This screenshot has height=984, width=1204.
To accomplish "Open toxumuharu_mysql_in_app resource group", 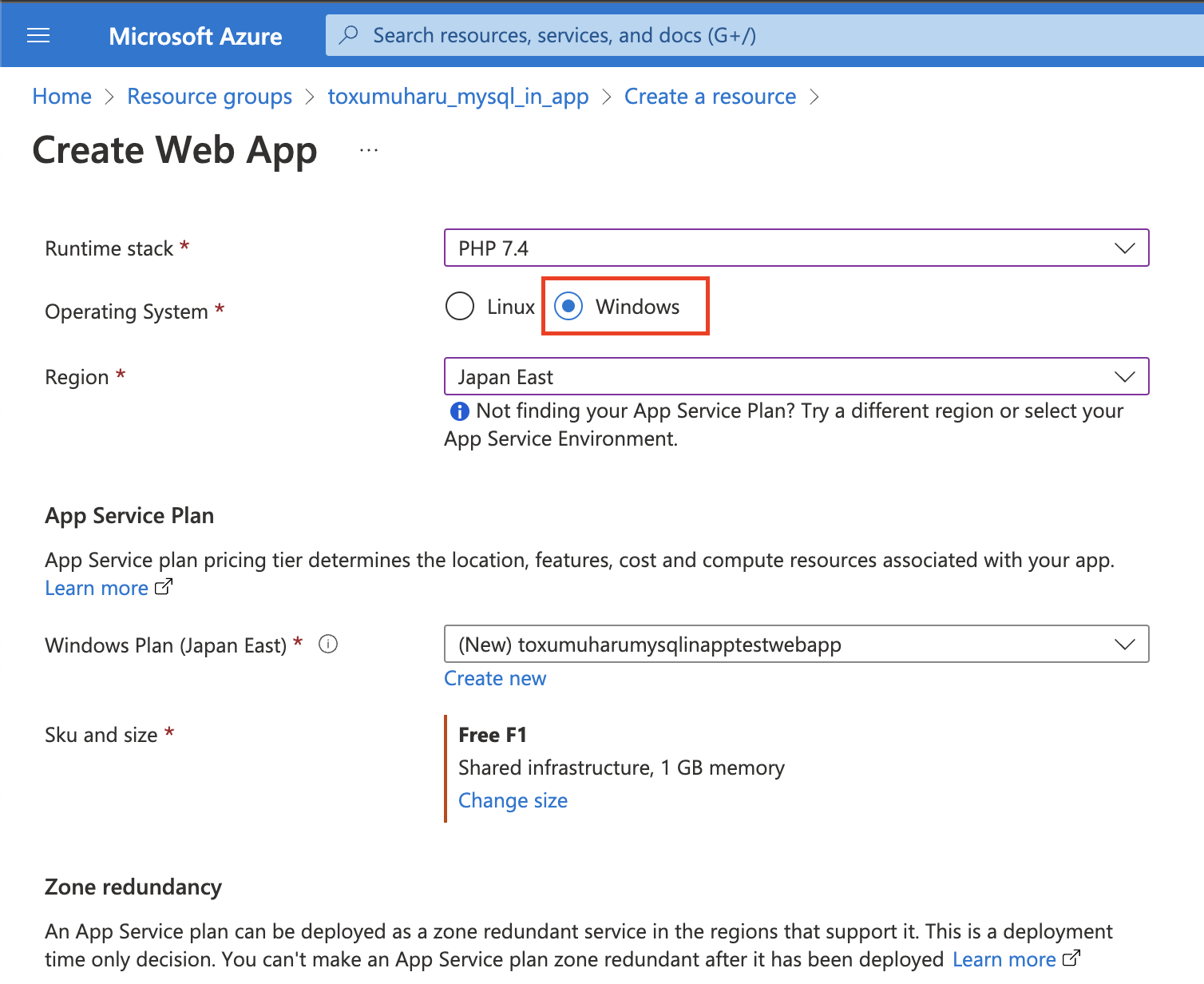I will point(457,96).
